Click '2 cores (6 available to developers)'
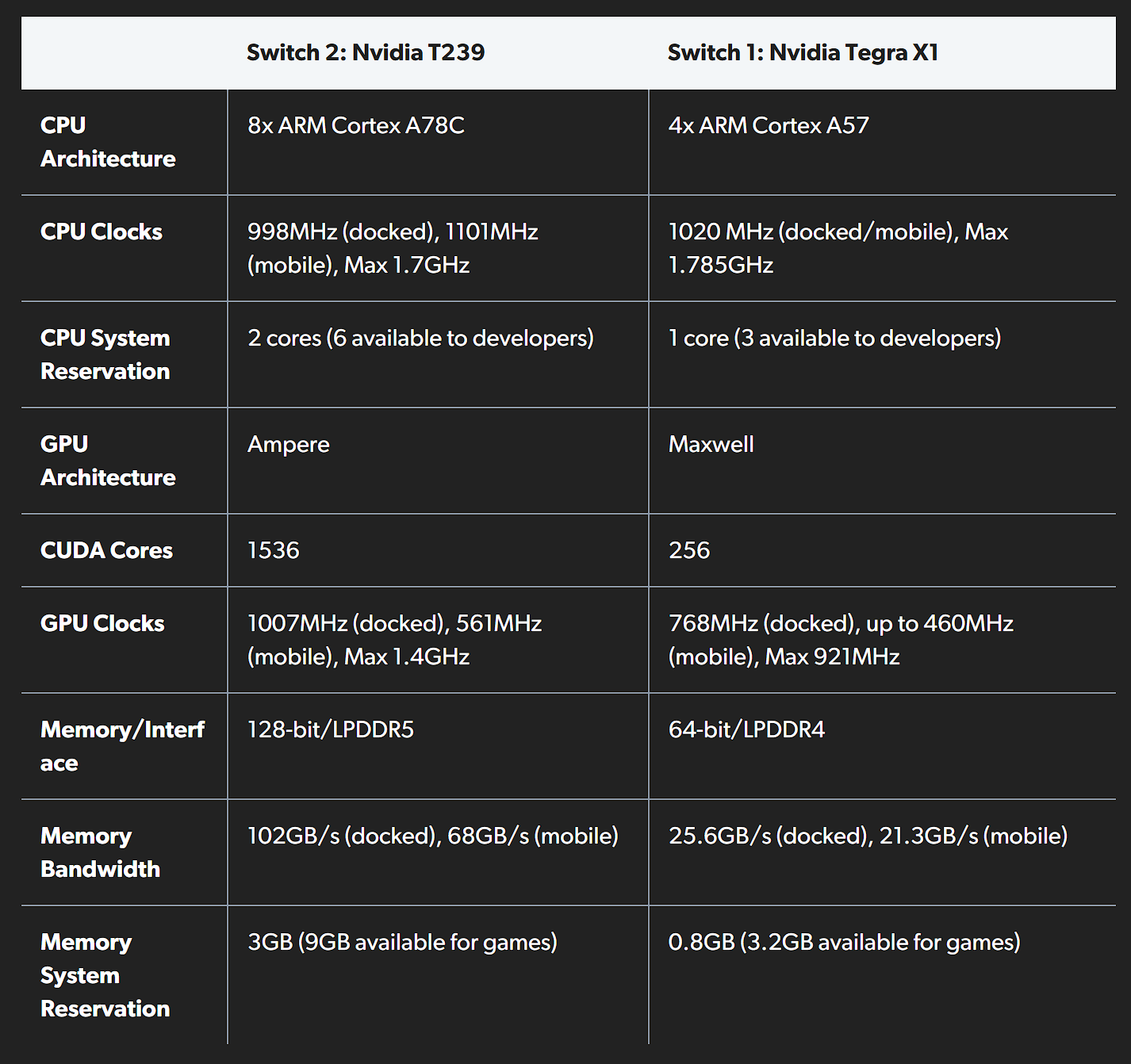 coord(420,338)
